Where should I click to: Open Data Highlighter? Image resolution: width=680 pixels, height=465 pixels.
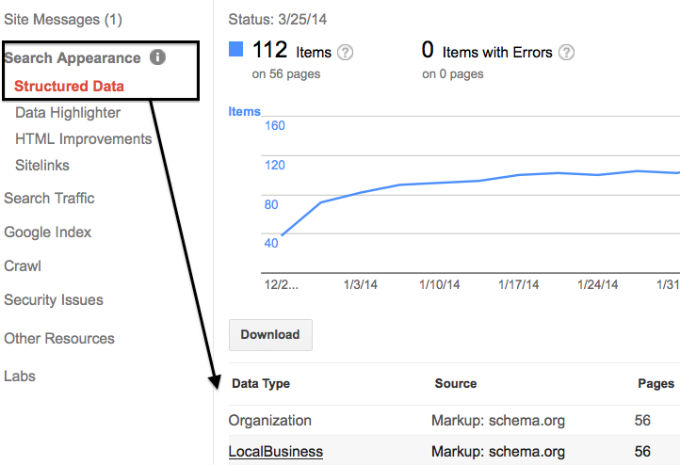(68, 113)
